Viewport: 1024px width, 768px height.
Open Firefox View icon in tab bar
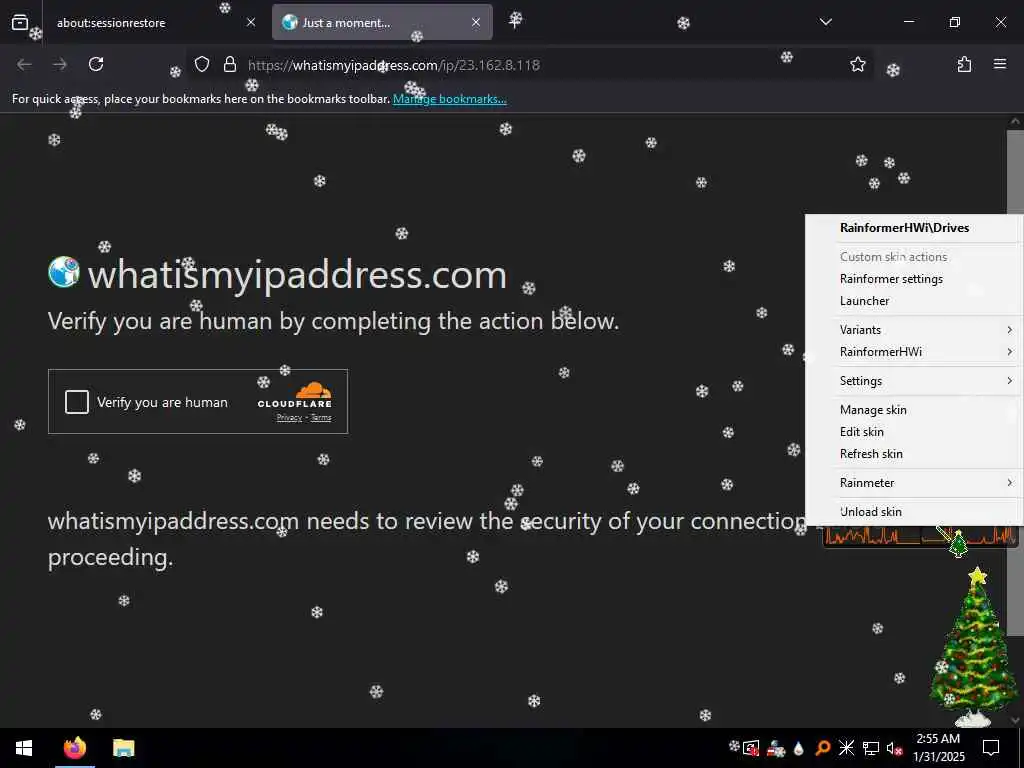20,22
